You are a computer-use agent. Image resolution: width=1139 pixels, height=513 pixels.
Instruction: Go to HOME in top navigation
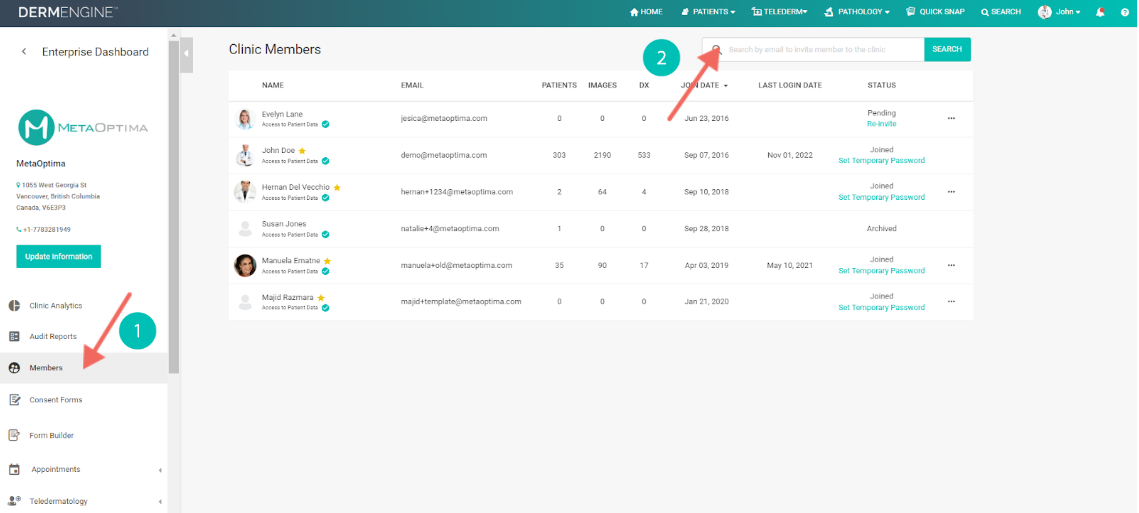coord(646,12)
